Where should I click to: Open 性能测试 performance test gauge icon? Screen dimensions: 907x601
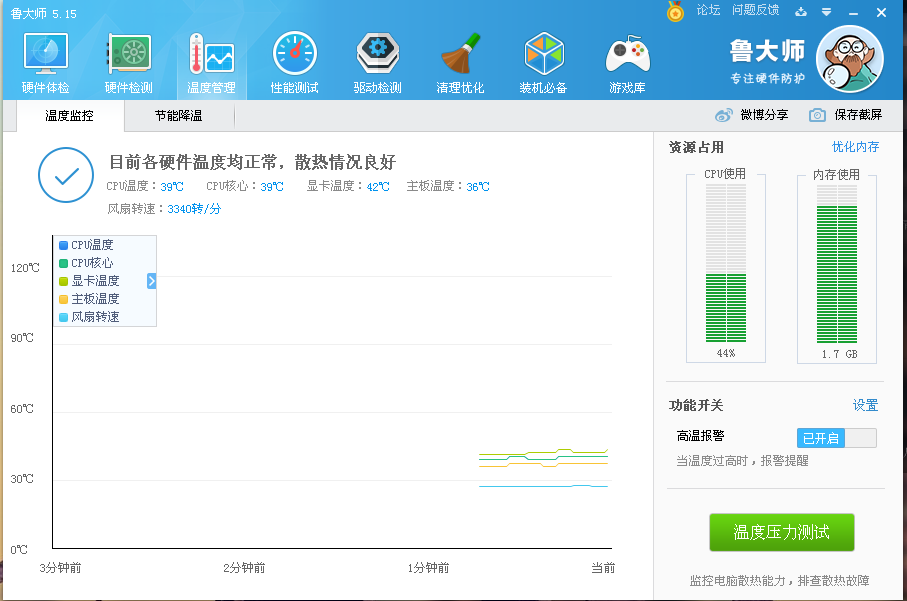click(294, 53)
